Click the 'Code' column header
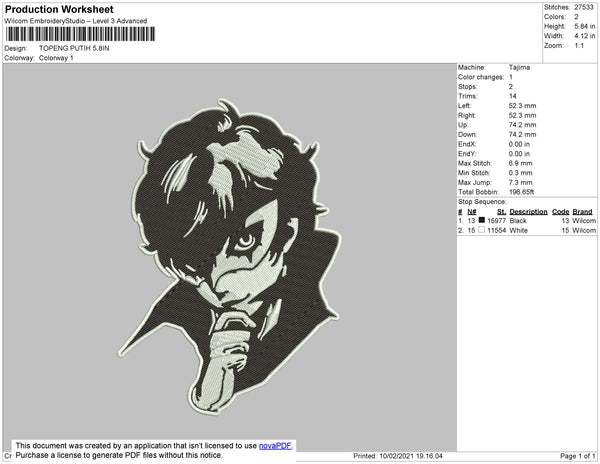600x464 pixels. (x=561, y=212)
